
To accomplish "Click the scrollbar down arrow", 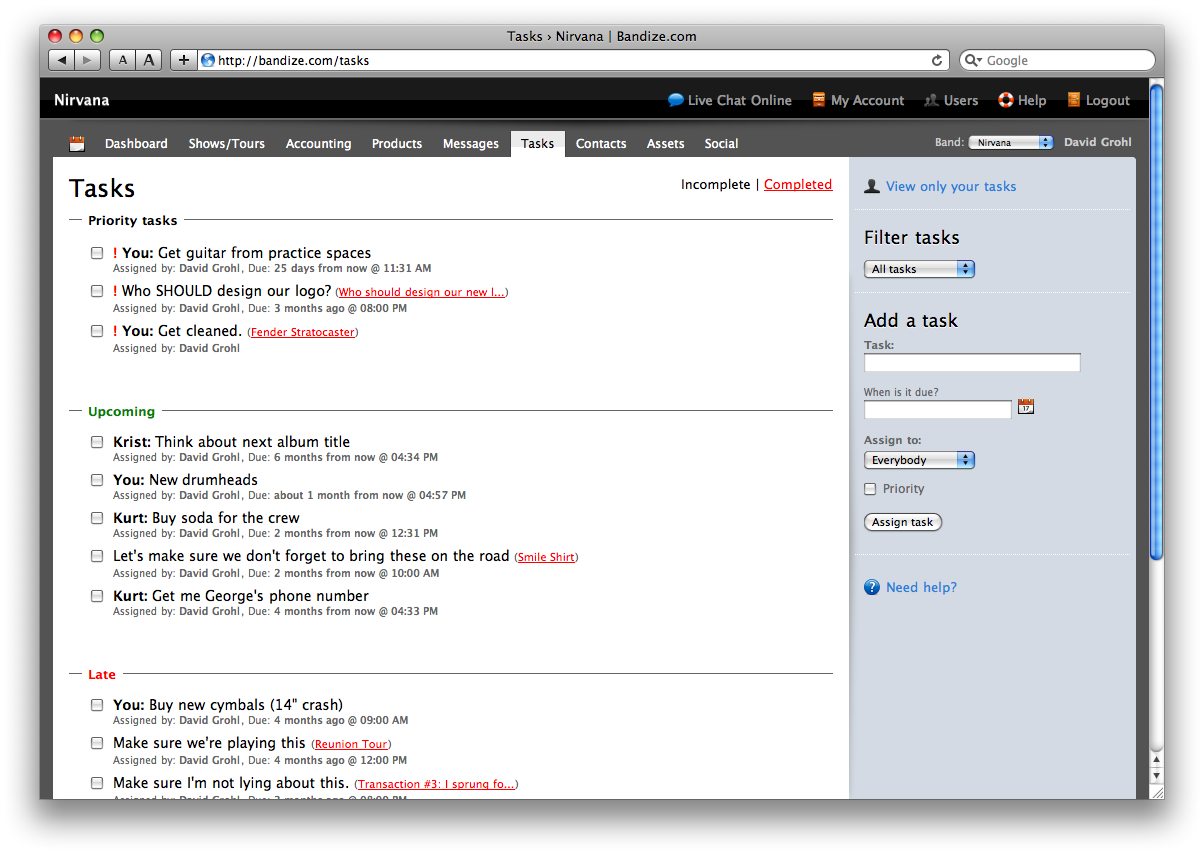I will point(1157,776).
